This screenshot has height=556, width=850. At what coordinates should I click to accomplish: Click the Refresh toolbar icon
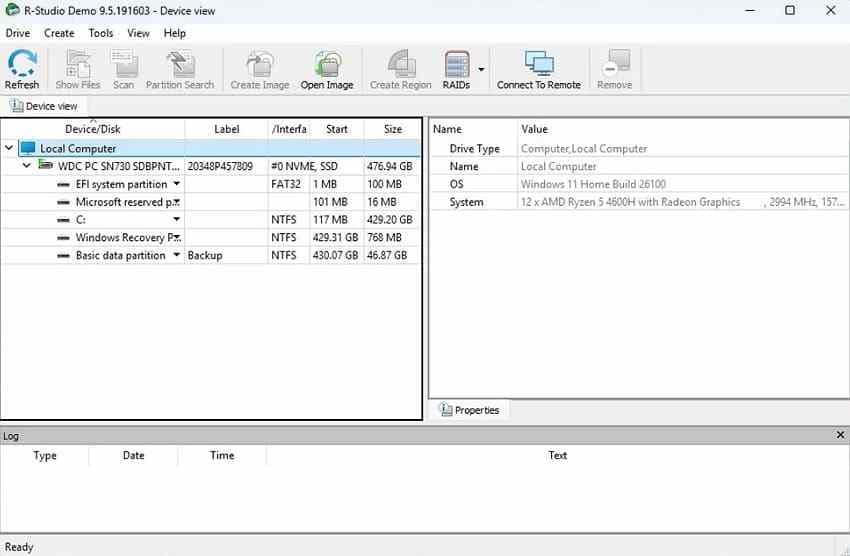tap(22, 63)
